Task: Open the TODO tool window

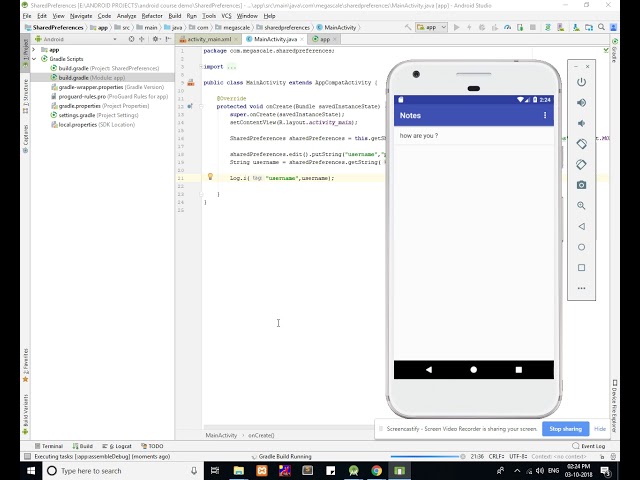Action: click(152, 446)
